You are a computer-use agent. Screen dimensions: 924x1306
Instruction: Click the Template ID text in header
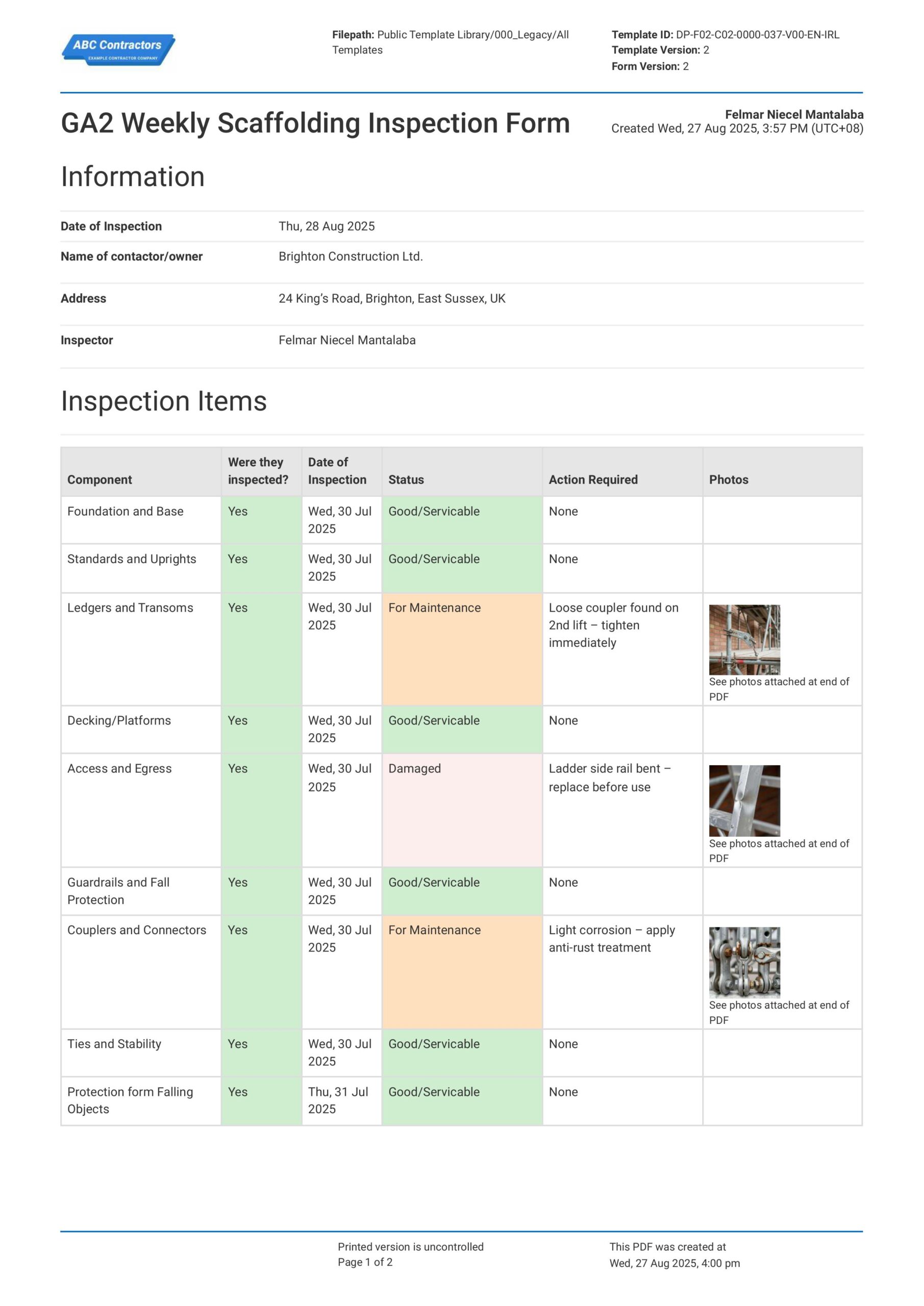pos(726,35)
